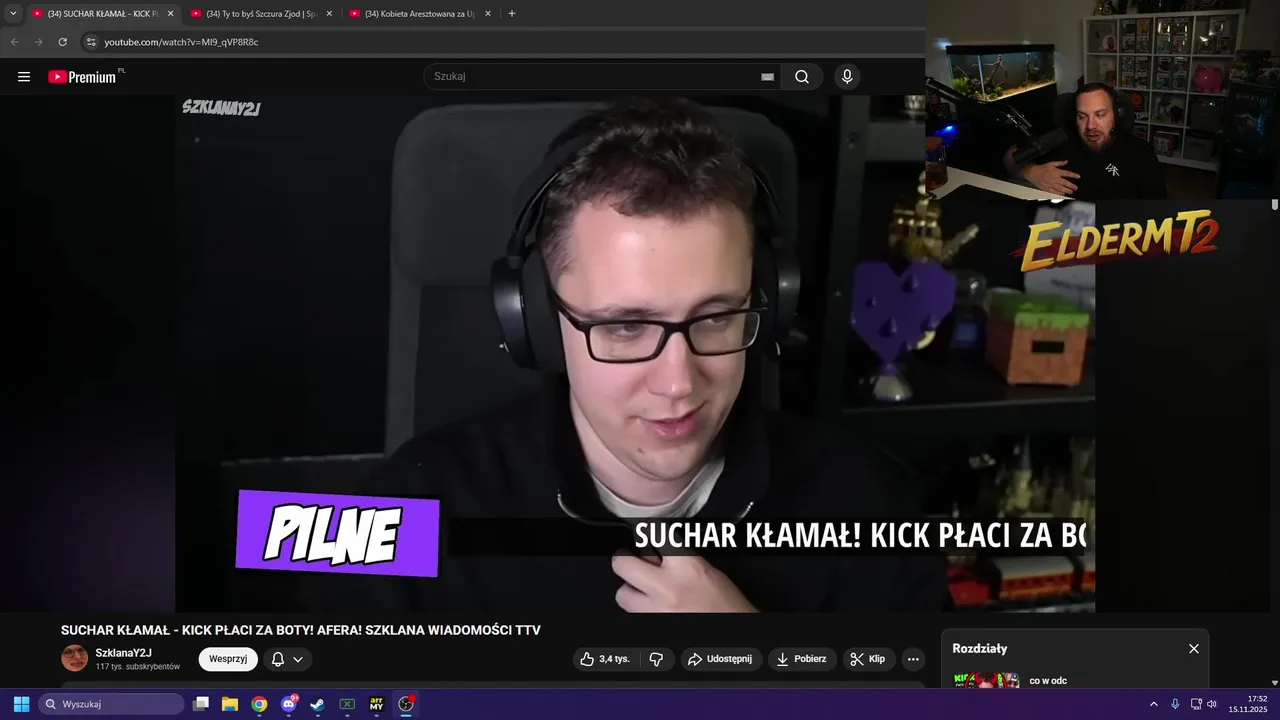Open a new browser tab
Image resolution: width=1280 pixels, height=720 pixels.
tap(512, 14)
